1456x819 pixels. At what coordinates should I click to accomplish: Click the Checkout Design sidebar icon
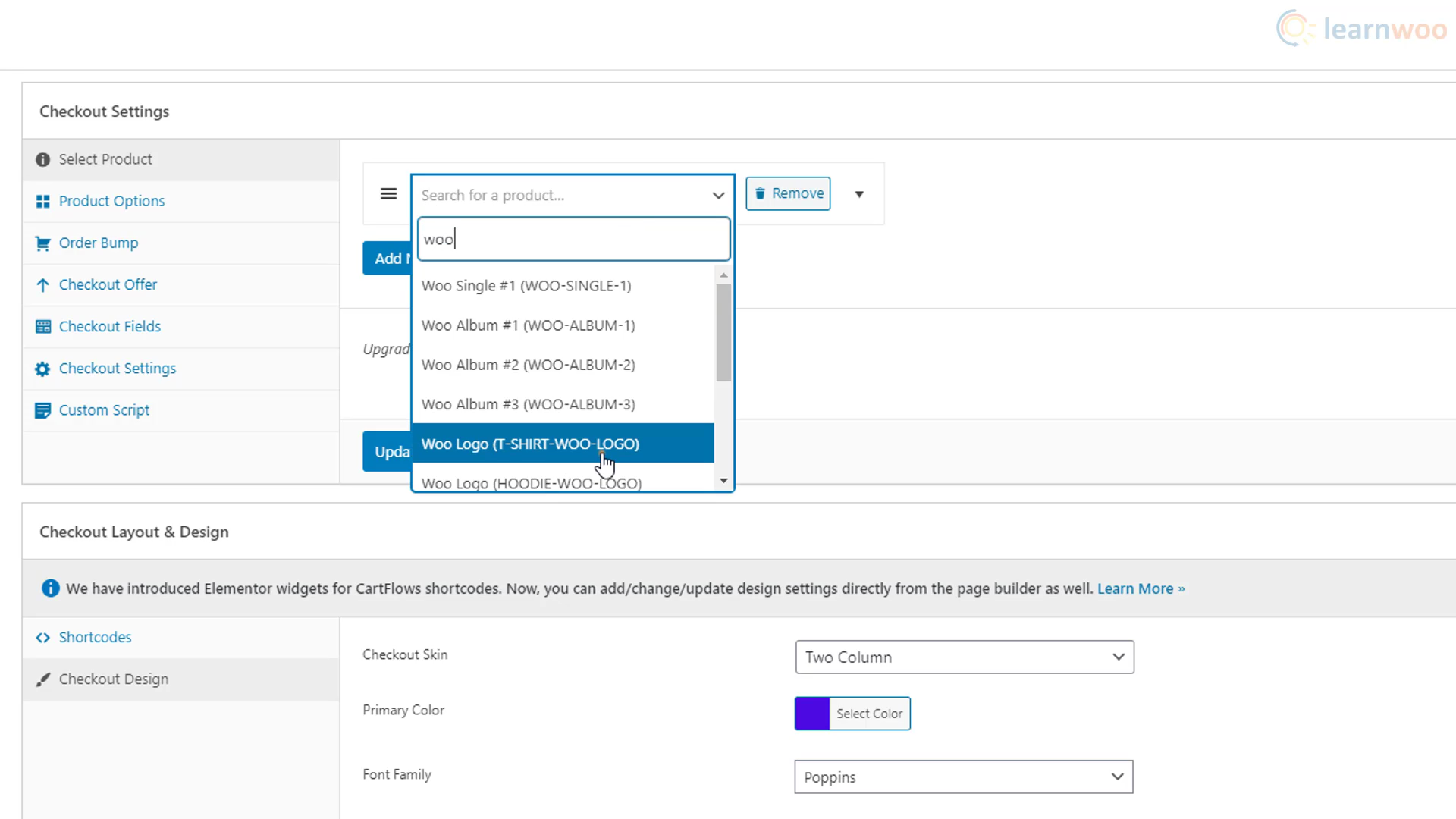click(x=42, y=678)
